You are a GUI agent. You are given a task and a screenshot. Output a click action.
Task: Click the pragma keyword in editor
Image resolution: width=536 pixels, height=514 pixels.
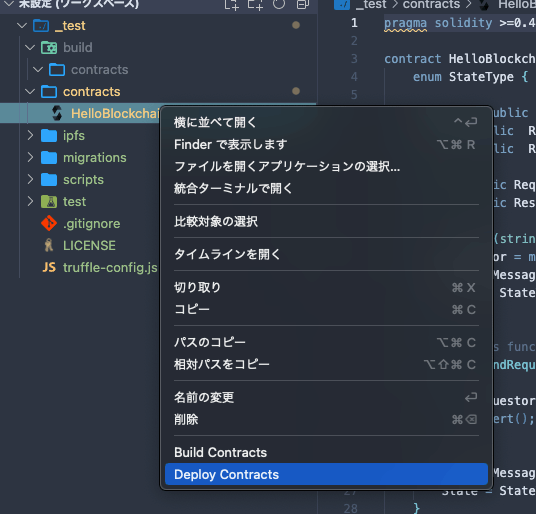(405, 23)
